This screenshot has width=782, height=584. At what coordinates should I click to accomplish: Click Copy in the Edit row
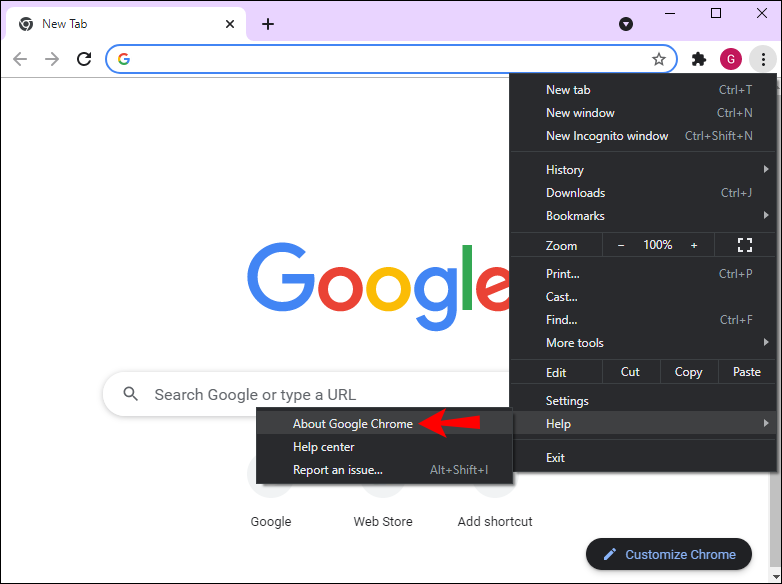689,372
